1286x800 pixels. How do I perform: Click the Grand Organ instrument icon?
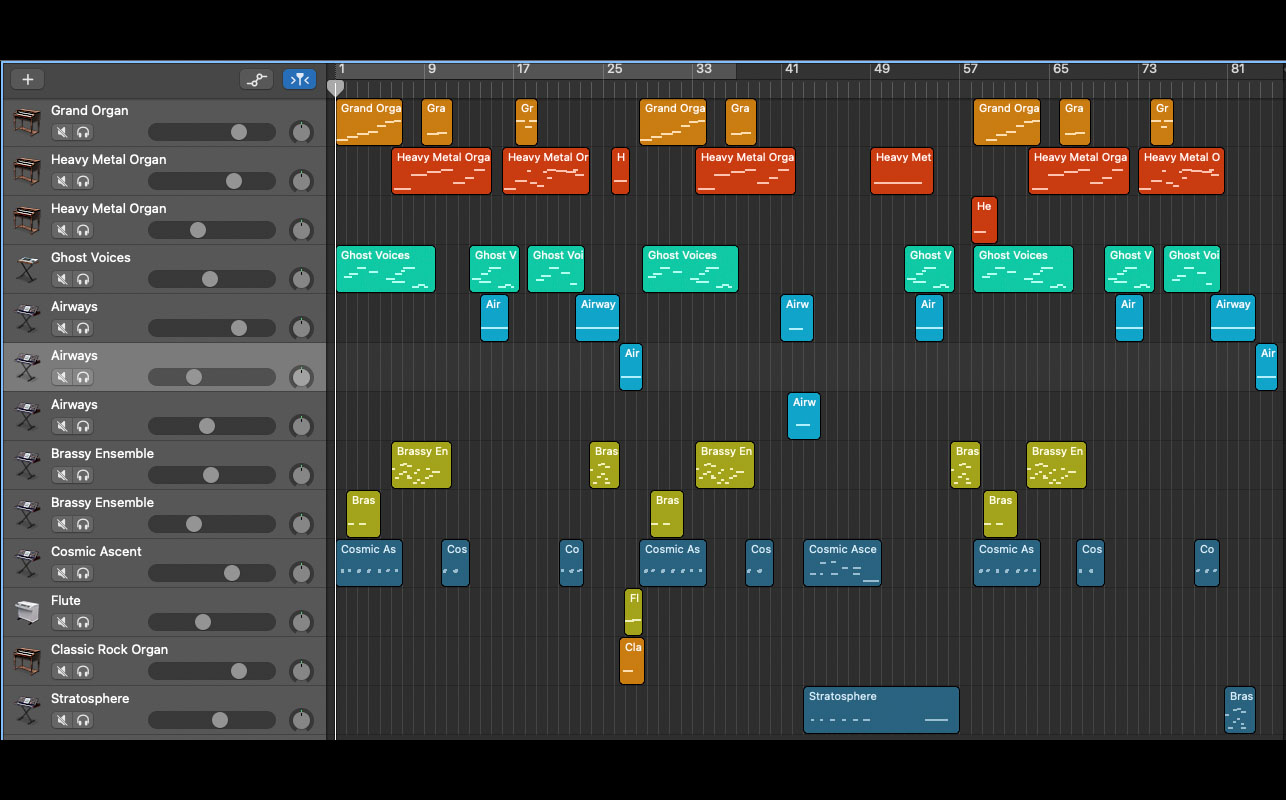[27, 122]
